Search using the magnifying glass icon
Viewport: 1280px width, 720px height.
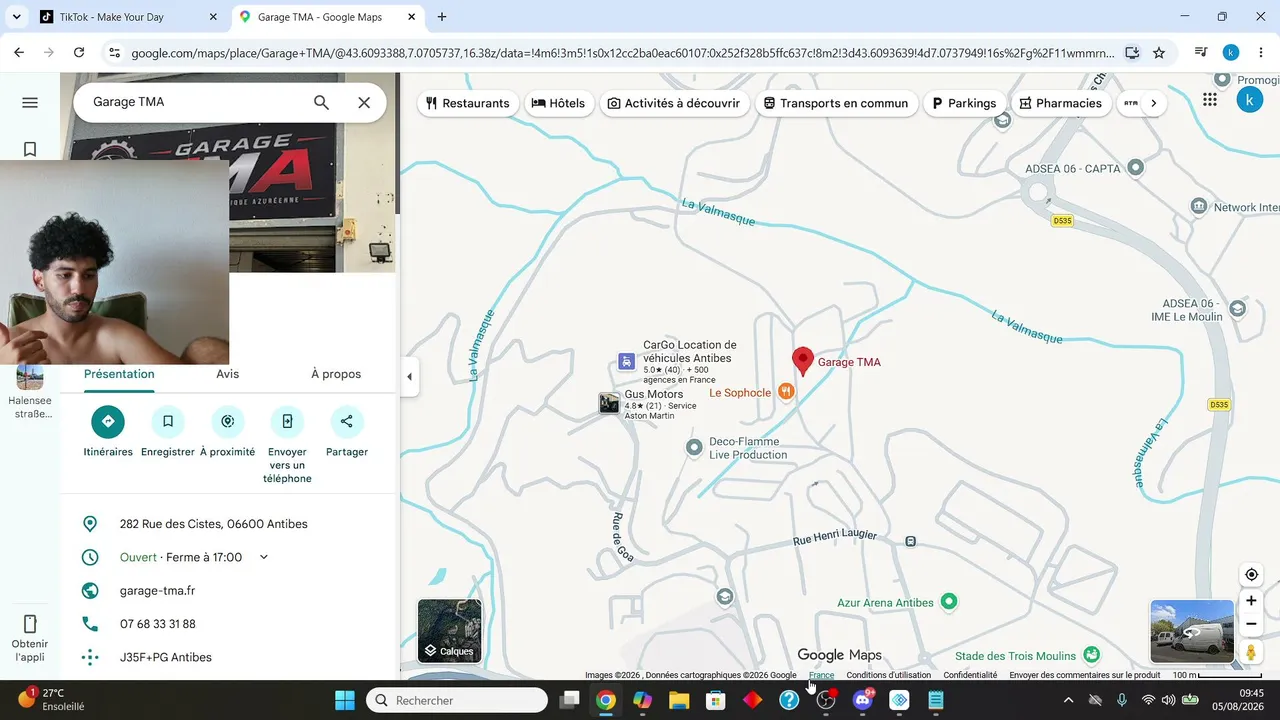click(x=321, y=102)
